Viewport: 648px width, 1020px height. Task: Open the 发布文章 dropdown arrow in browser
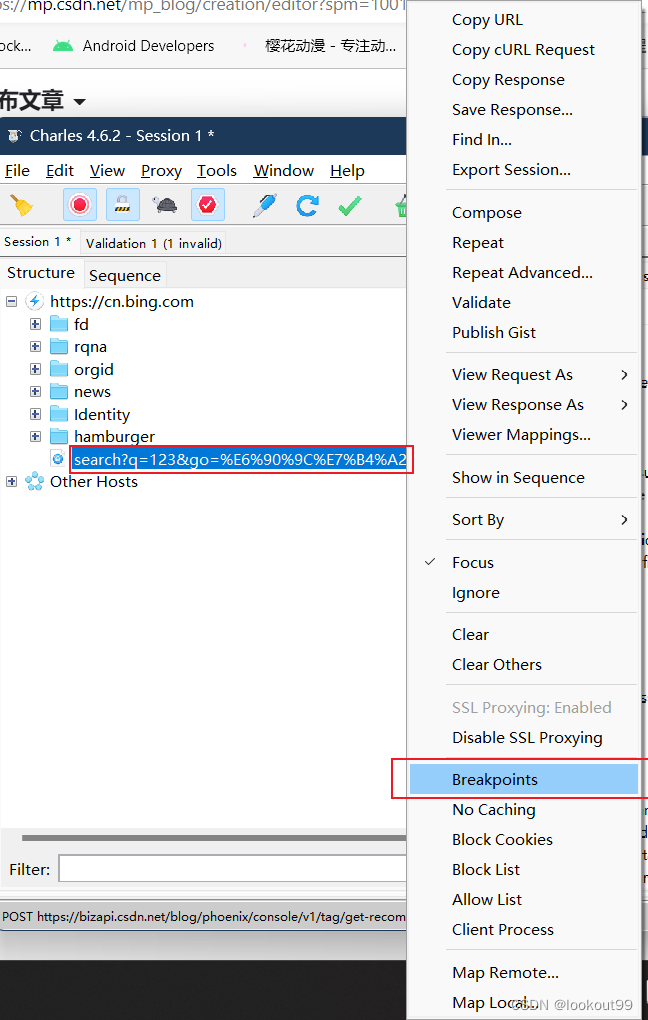coord(79,102)
